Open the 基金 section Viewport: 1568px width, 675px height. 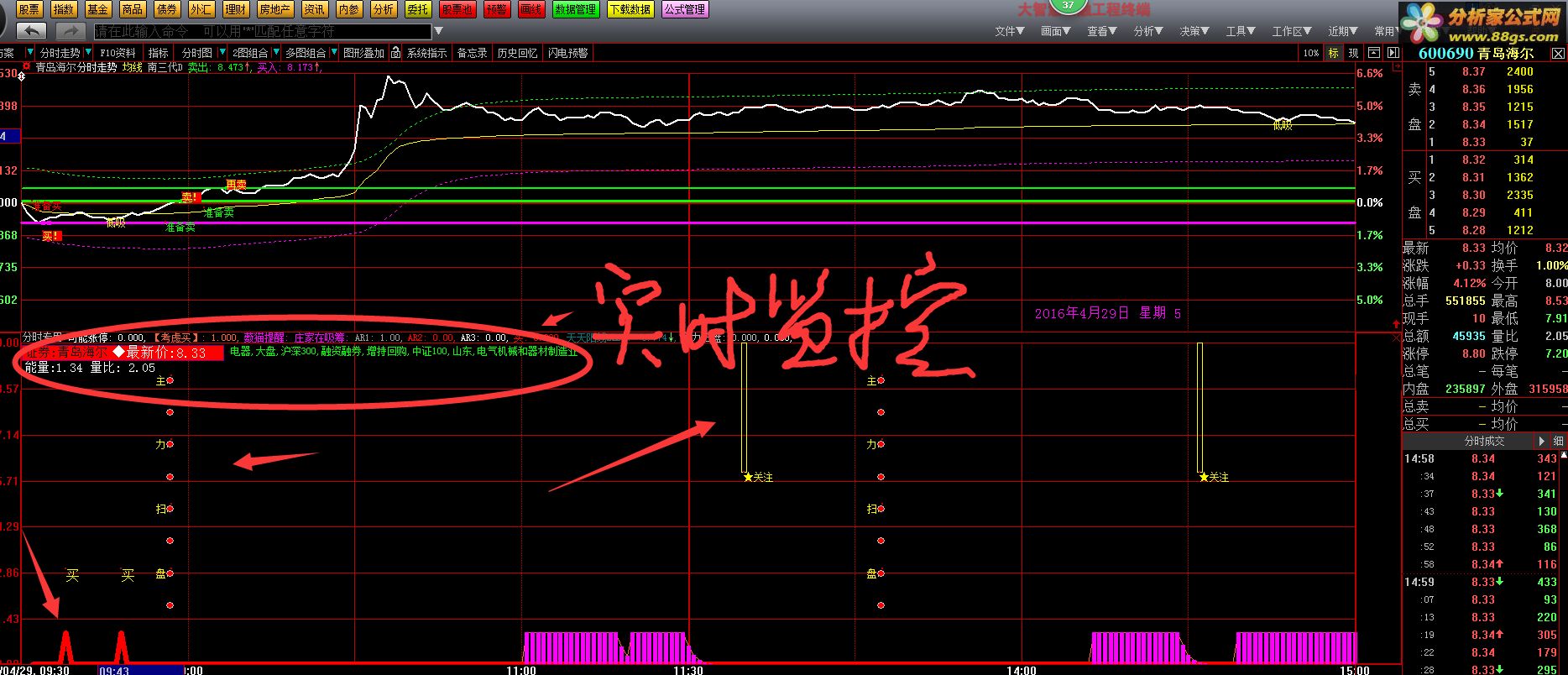pos(98,9)
